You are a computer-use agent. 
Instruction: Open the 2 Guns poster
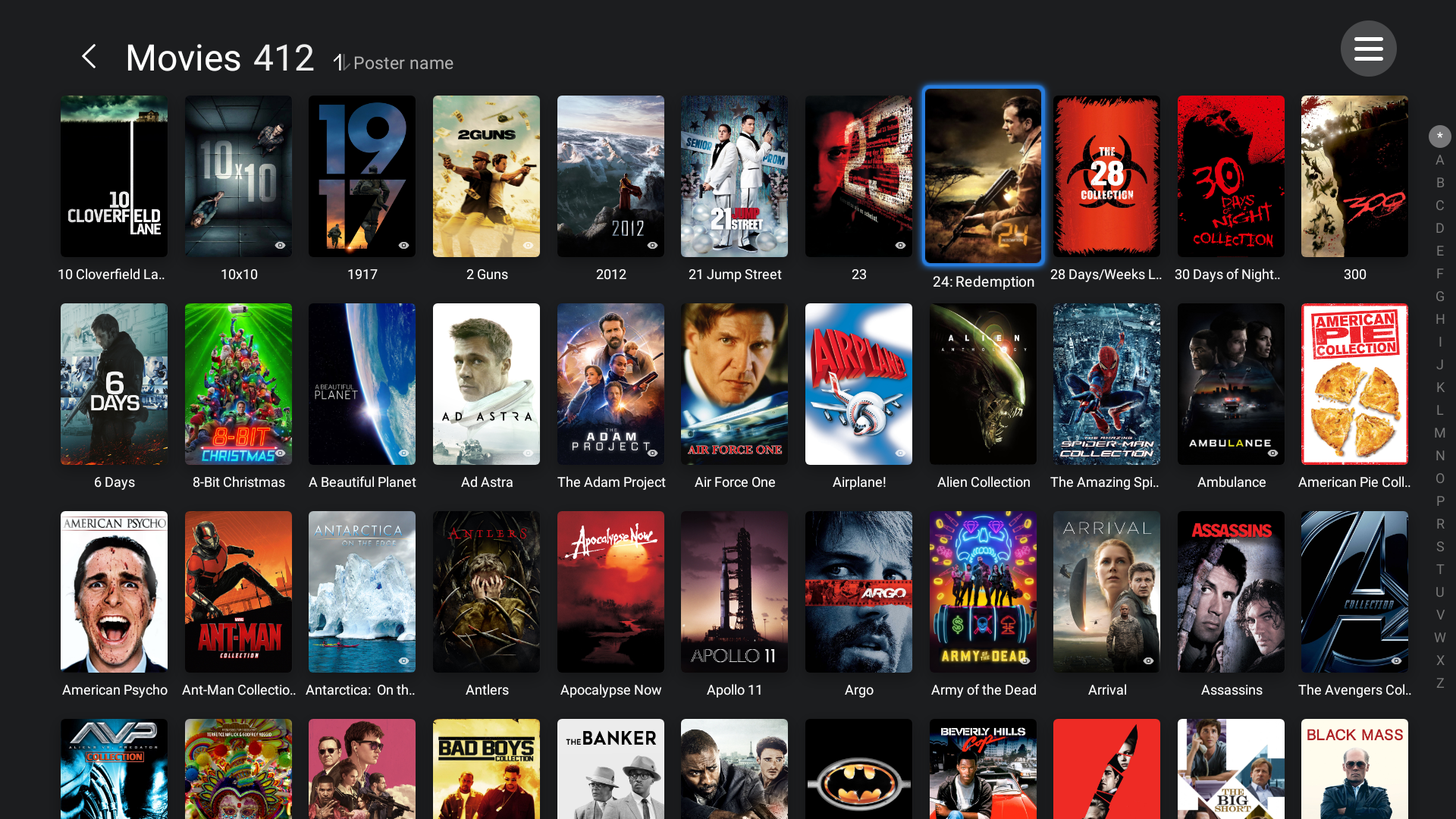click(486, 176)
